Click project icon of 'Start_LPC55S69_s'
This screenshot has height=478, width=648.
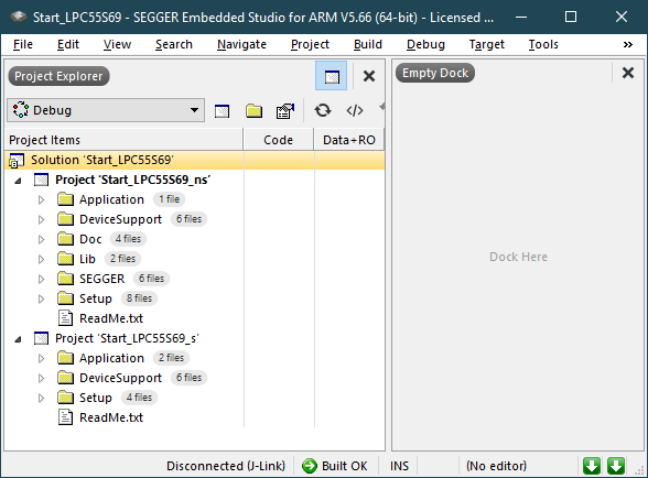click(x=41, y=338)
